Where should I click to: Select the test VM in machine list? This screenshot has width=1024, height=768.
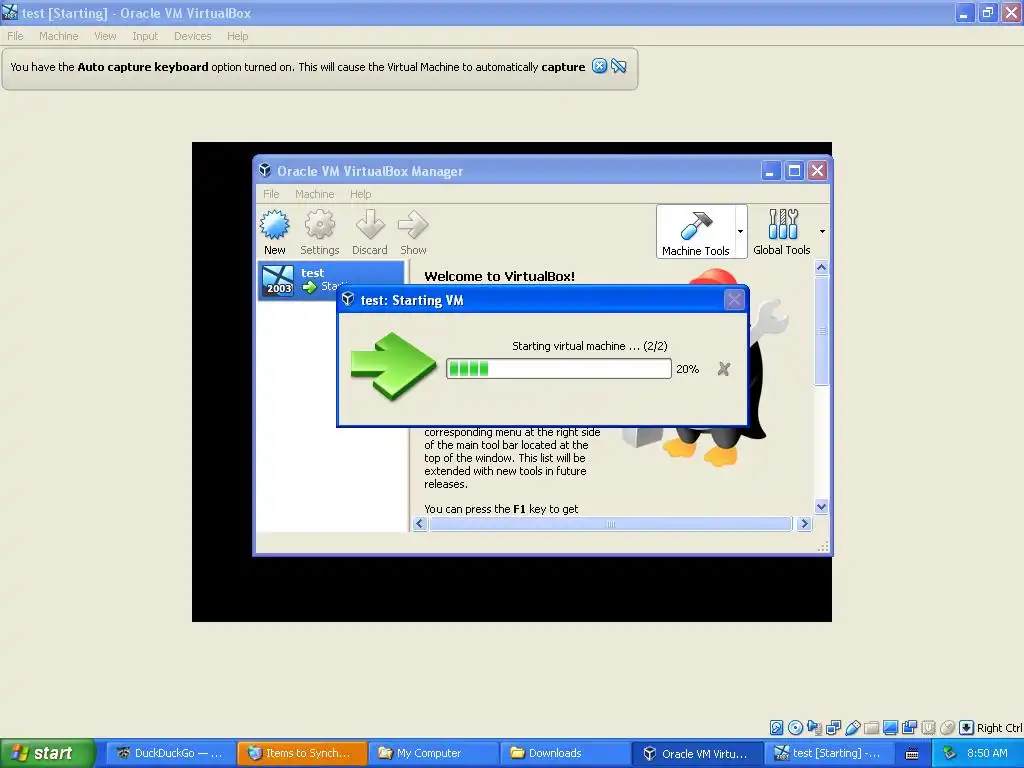pos(332,280)
